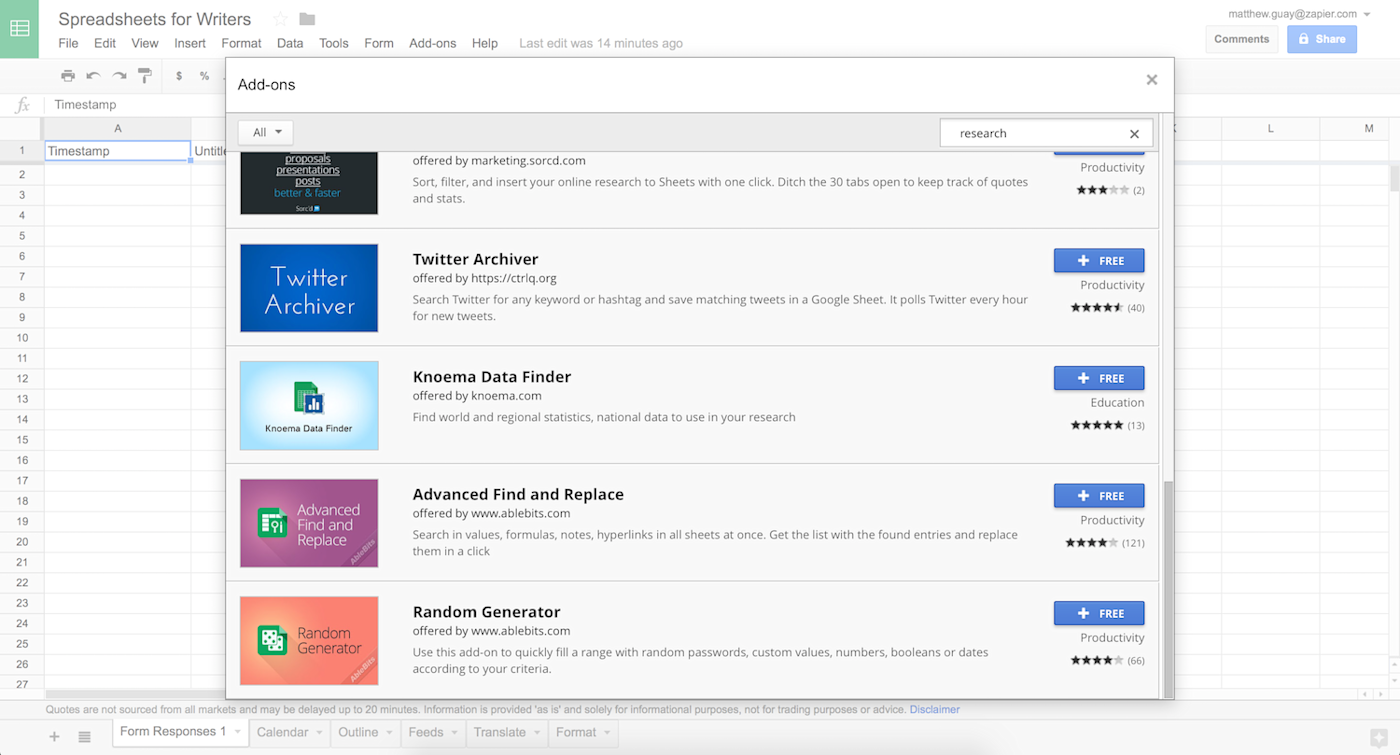Open Outline tab dropdown arrow

(390, 733)
